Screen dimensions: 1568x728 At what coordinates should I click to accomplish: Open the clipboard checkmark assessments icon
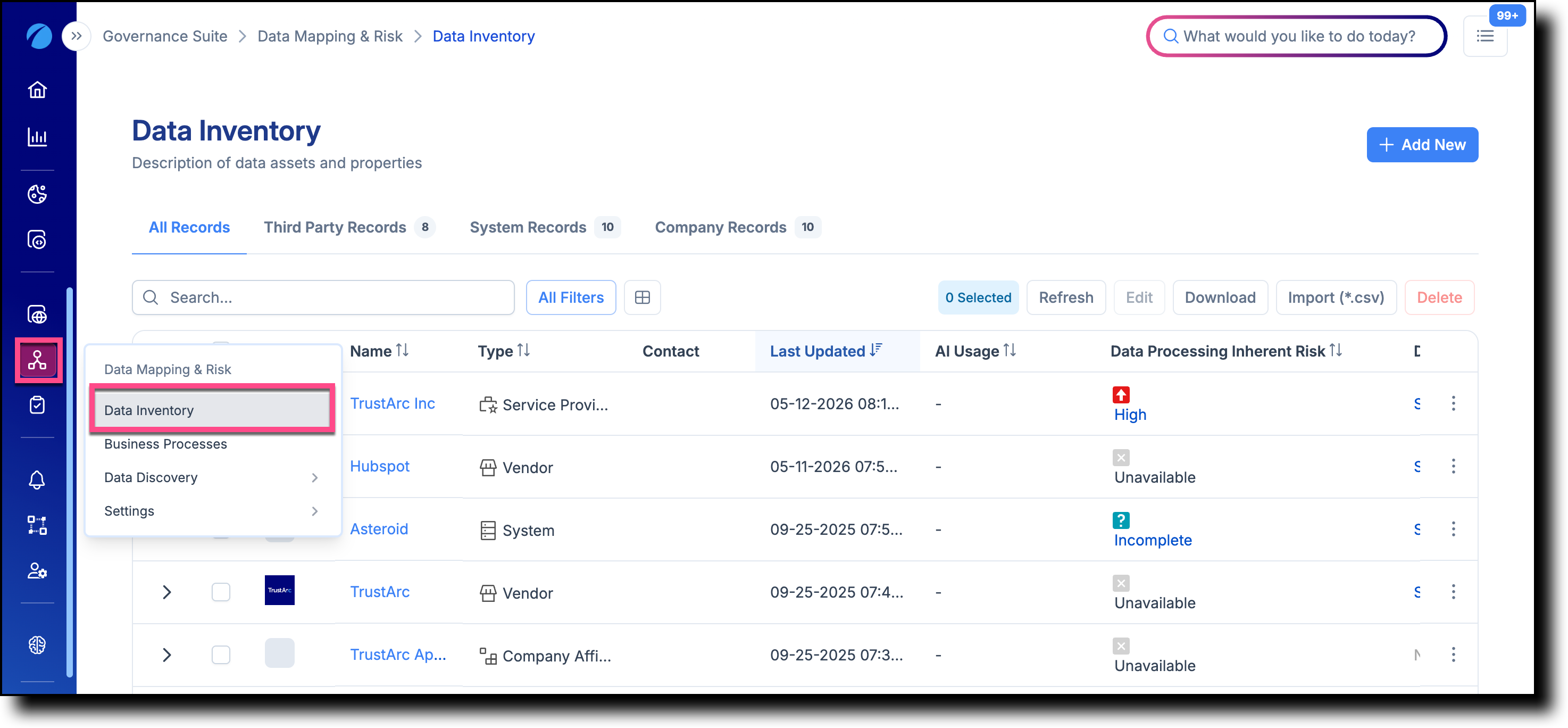(x=37, y=405)
